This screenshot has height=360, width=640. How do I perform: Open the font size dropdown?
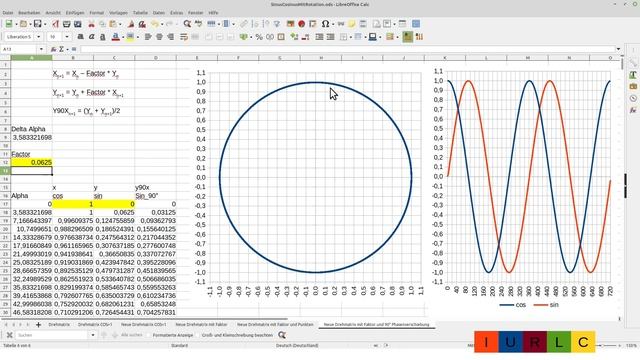(x=67, y=37)
